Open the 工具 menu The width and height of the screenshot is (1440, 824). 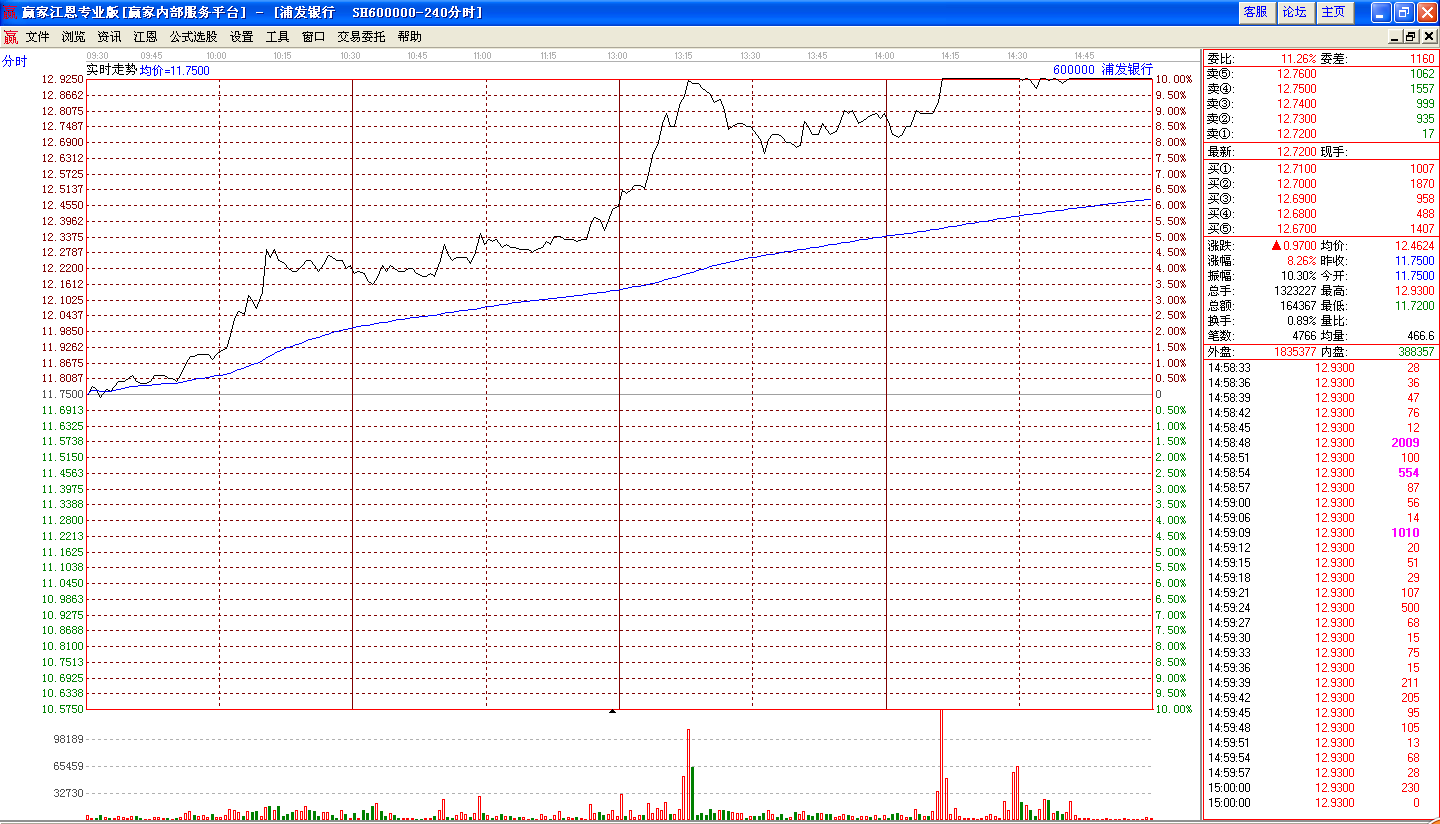(x=277, y=37)
